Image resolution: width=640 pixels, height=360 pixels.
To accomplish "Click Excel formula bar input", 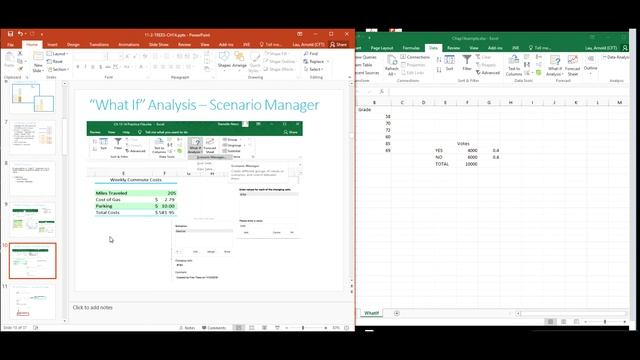I will (508, 92).
